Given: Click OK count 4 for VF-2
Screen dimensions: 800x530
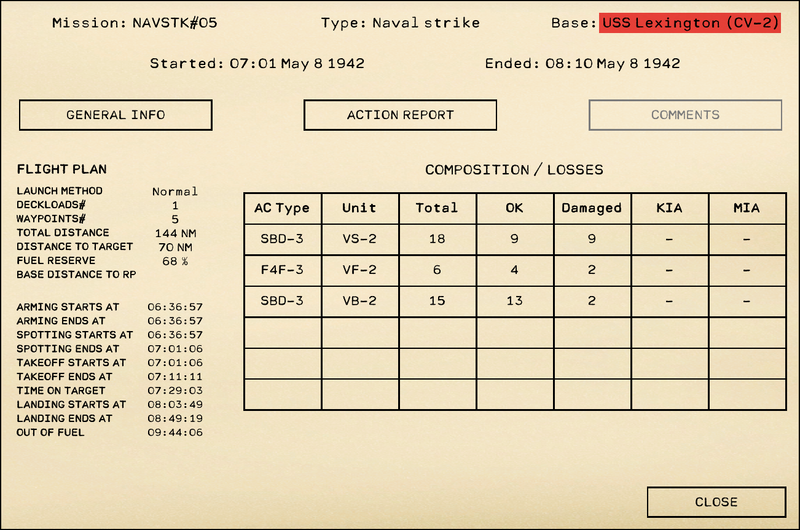Looking at the screenshot, I should [514, 270].
